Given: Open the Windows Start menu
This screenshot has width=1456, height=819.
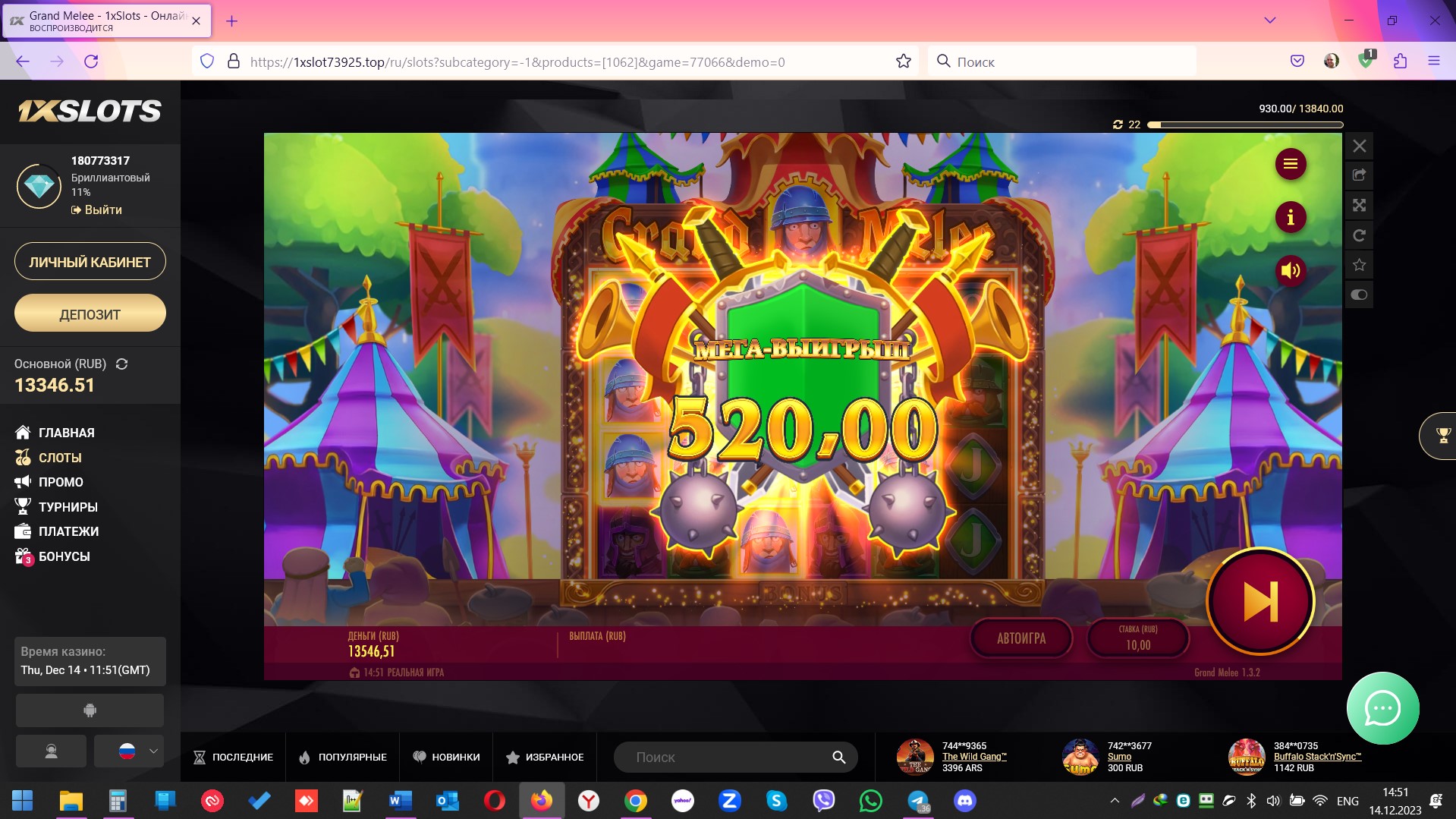Looking at the screenshot, I should (23, 801).
